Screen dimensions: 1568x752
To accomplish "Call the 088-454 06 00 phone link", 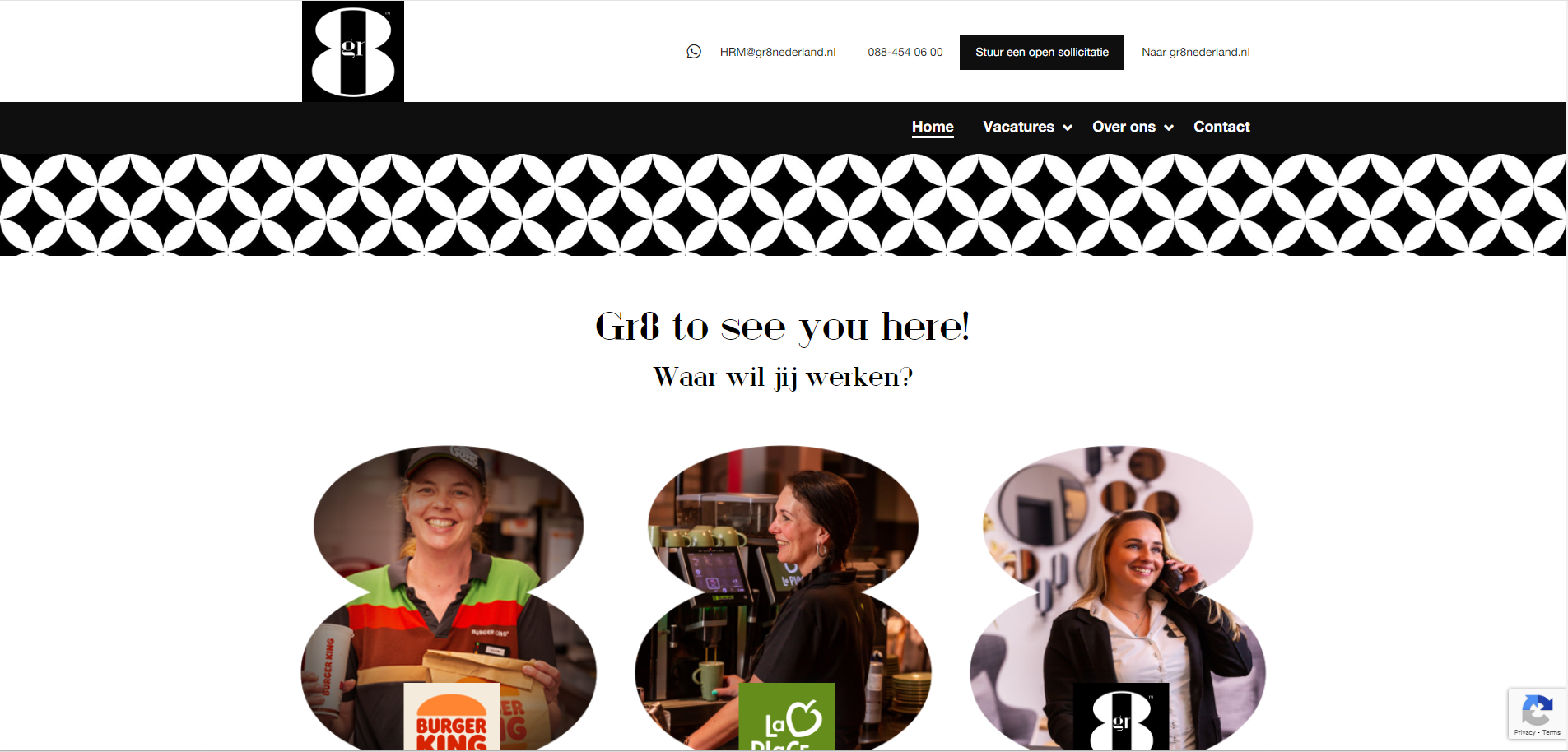I will coord(905,52).
